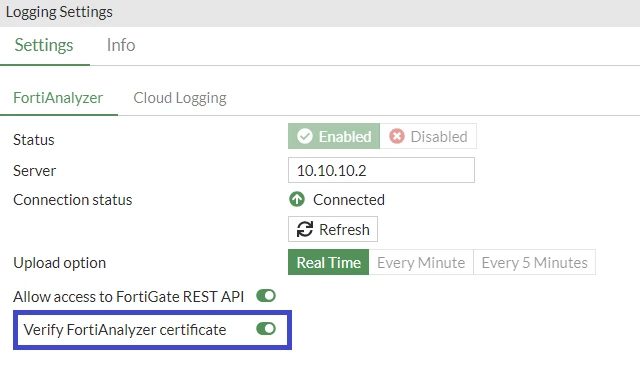Screen dimensions: 640x365
Task: Click the Upload option label
Action: coord(60,263)
